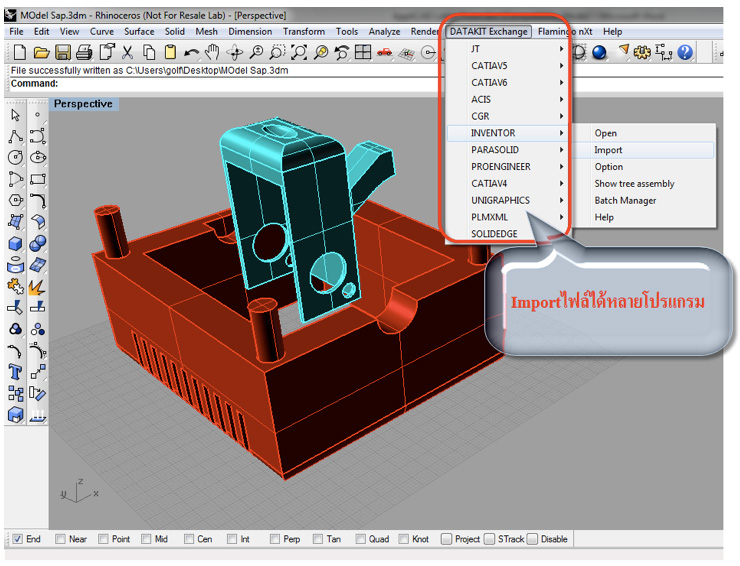The image size is (740, 566).
Task: Open the DATAKIT Exchange menu
Action: tap(488, 32)
